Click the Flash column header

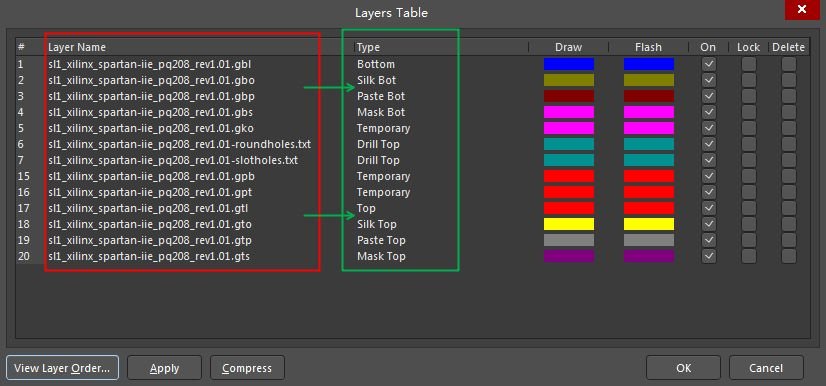648,47
